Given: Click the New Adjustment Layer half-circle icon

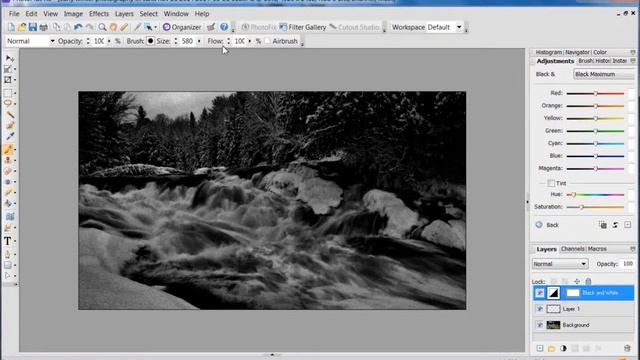Looking at the screenshot, I should point(563,348).
